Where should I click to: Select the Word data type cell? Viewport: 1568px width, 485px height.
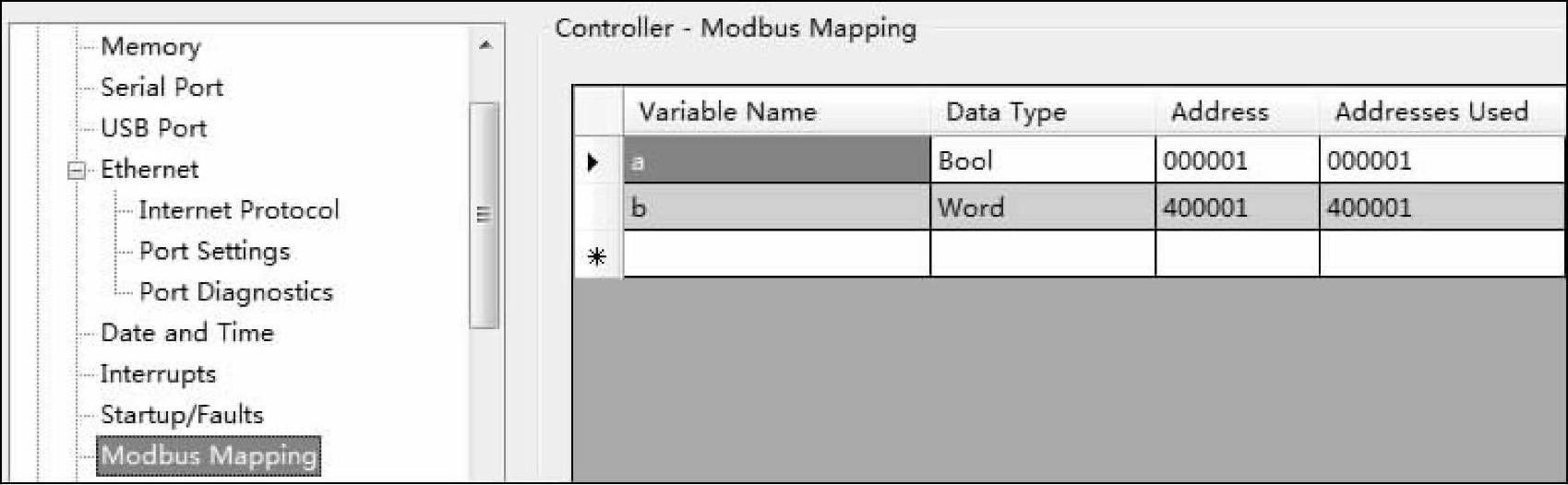1041,207
